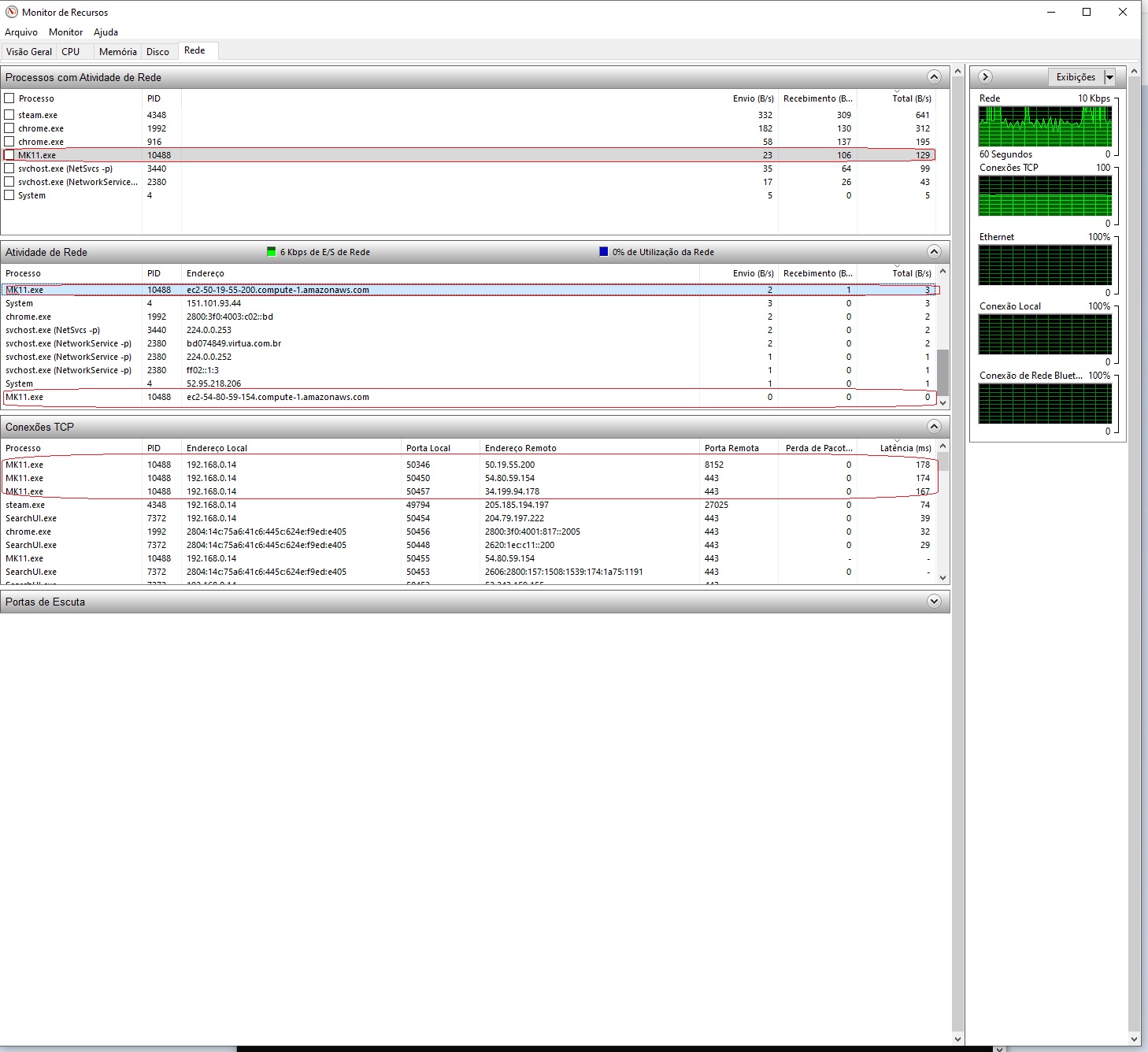The height and width of the screenshot is (1052, 1148).
Task: Click the Atividade de Rede scrollbar up arrow
Action: pos(942,272)
